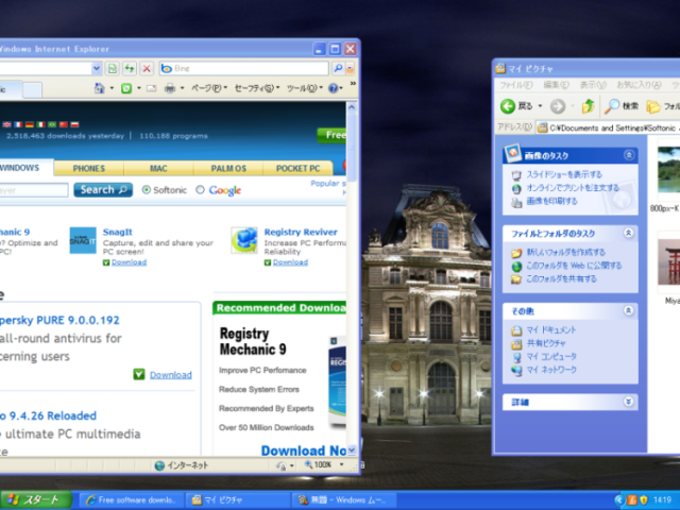Viewport: 680px width, 510px height.
Task: Click the Kaspersky PURE Download link
Action: (171, 375)
